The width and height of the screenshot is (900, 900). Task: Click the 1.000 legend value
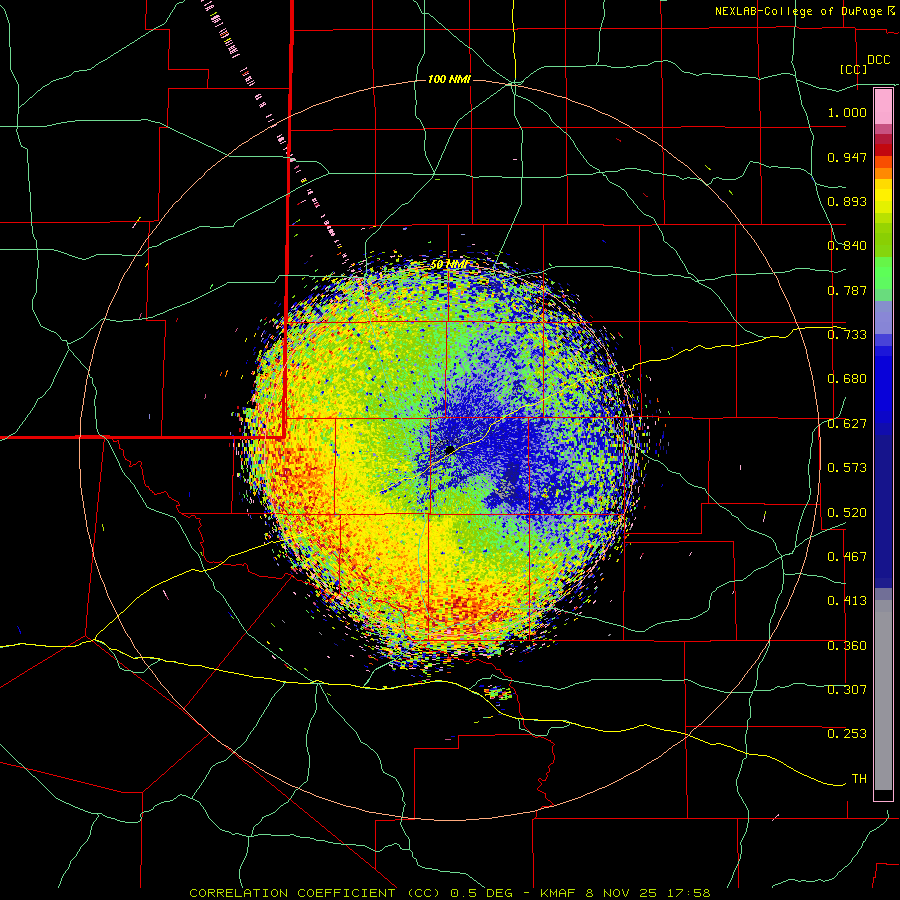(847, 112)
